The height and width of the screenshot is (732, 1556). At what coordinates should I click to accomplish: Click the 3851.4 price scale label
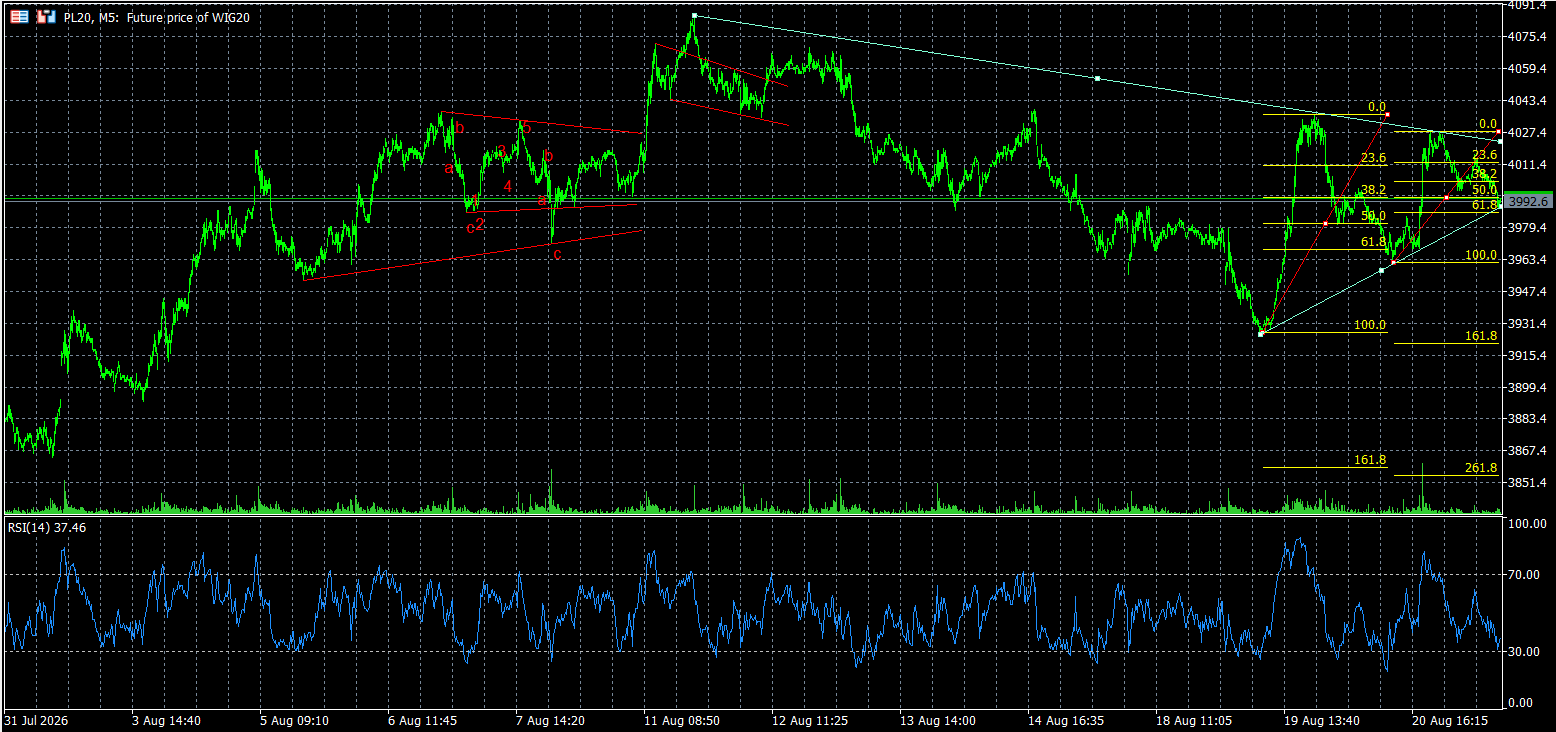pos(1526,483)
